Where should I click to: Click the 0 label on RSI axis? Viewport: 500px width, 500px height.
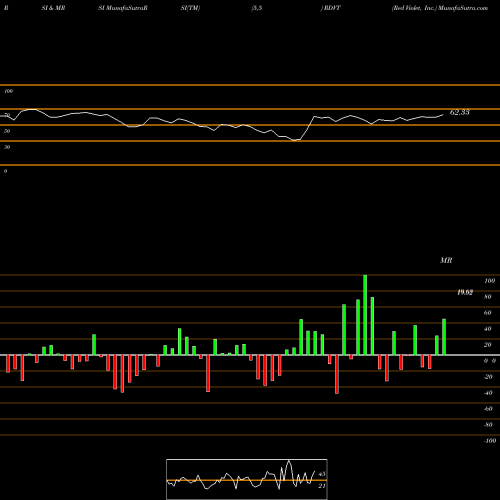(x=5, y=171)
